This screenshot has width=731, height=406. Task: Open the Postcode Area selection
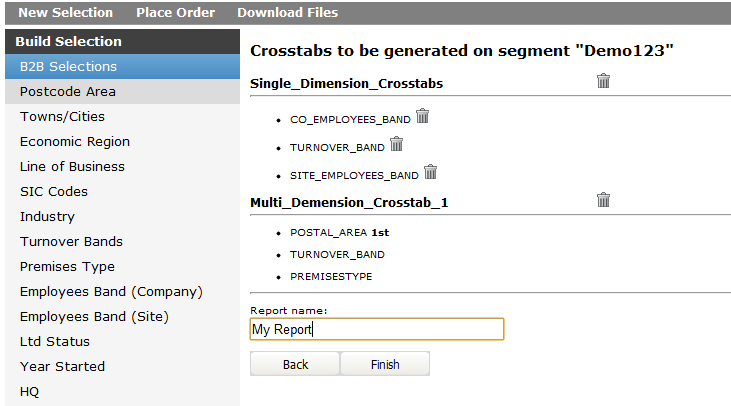tap(68, 92)
